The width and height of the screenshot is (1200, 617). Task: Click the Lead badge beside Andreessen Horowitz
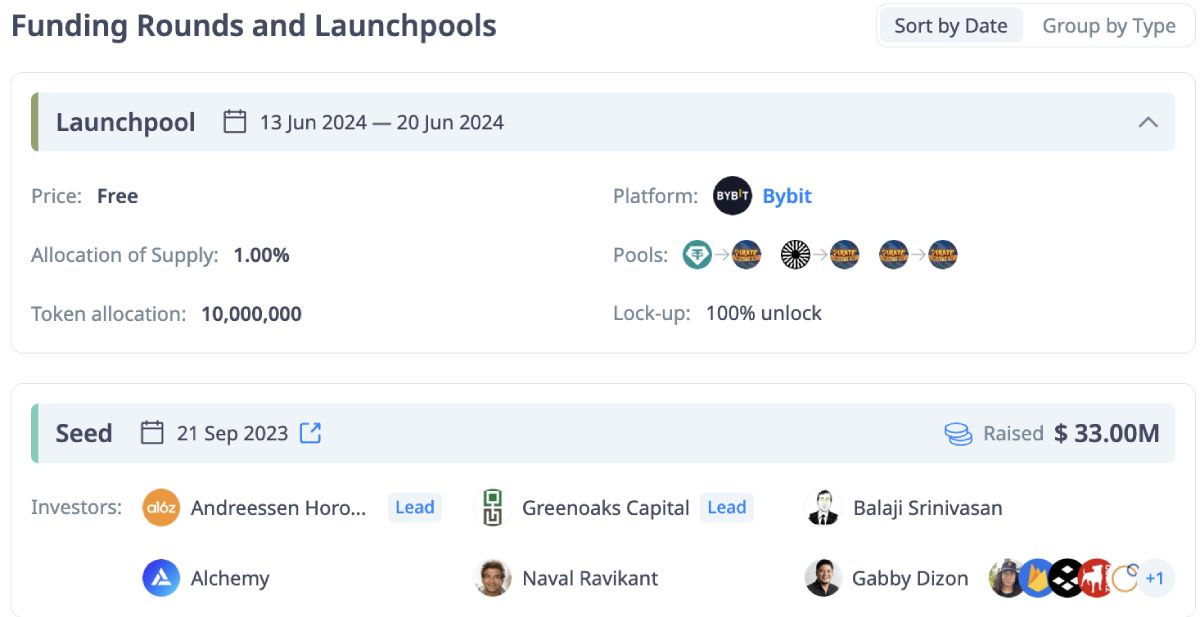pos(415,507)
